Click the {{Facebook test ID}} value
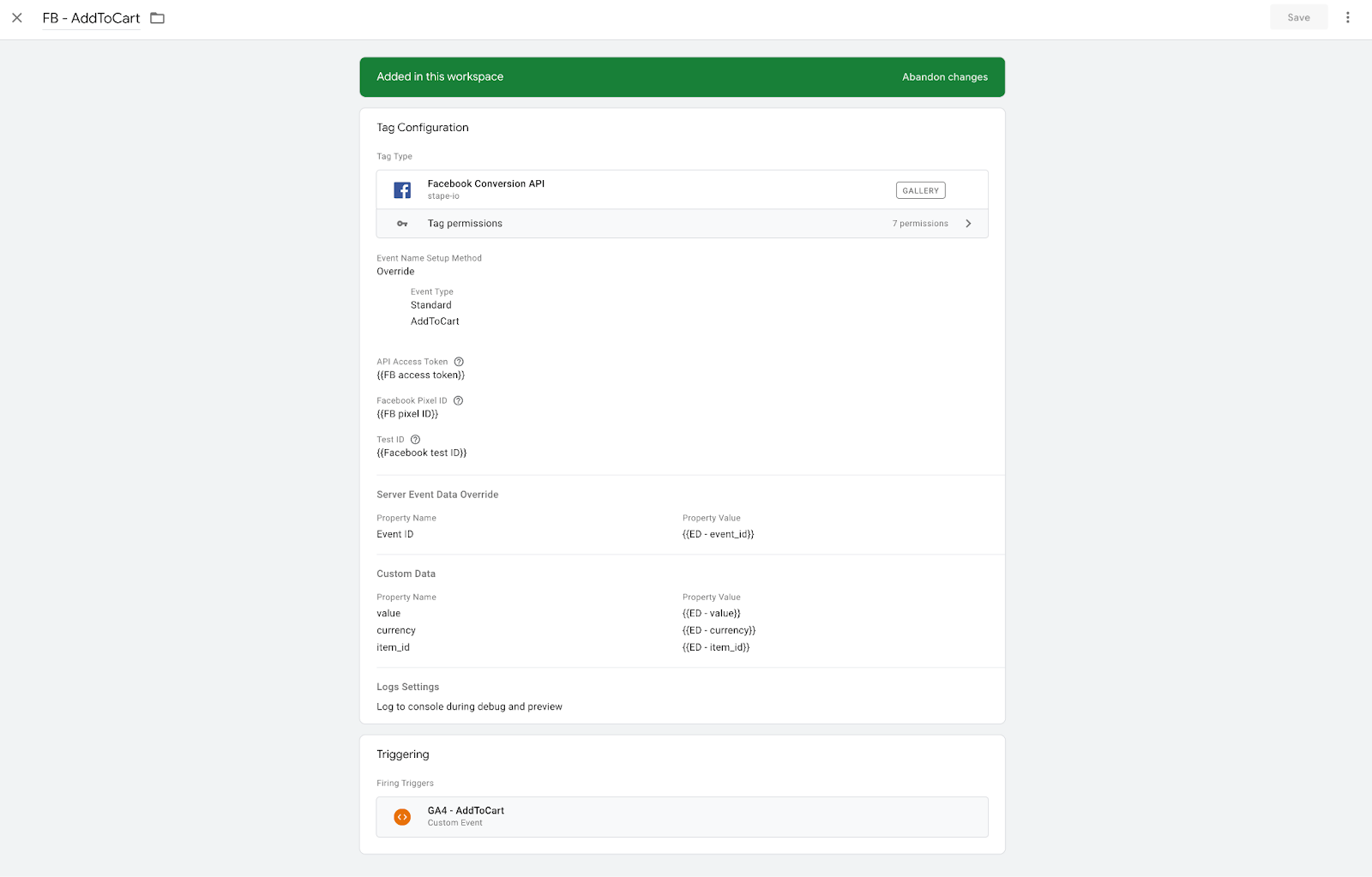 coord(422,453)
